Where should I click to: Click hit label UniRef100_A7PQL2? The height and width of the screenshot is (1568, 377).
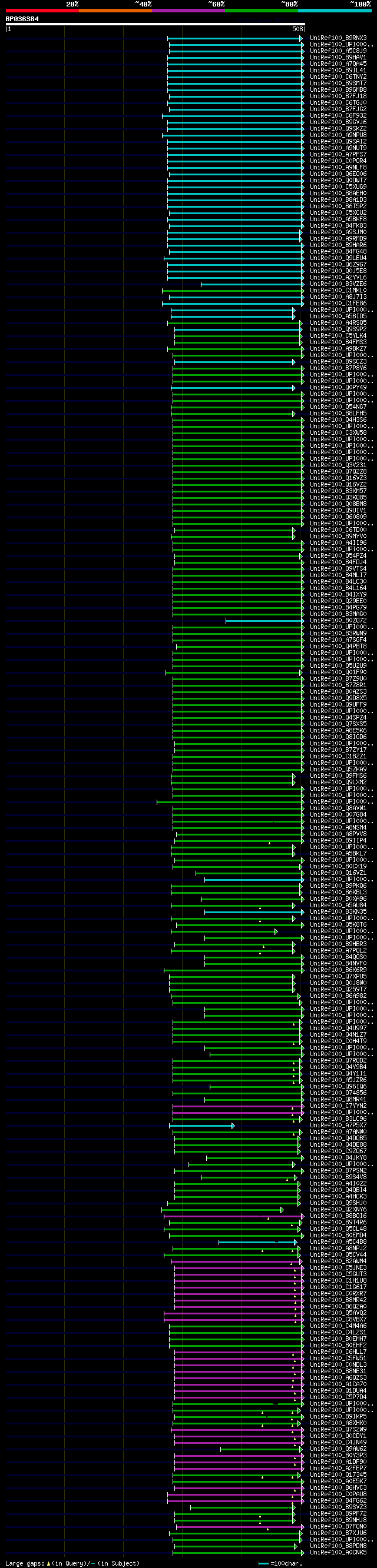pos(338,951)
